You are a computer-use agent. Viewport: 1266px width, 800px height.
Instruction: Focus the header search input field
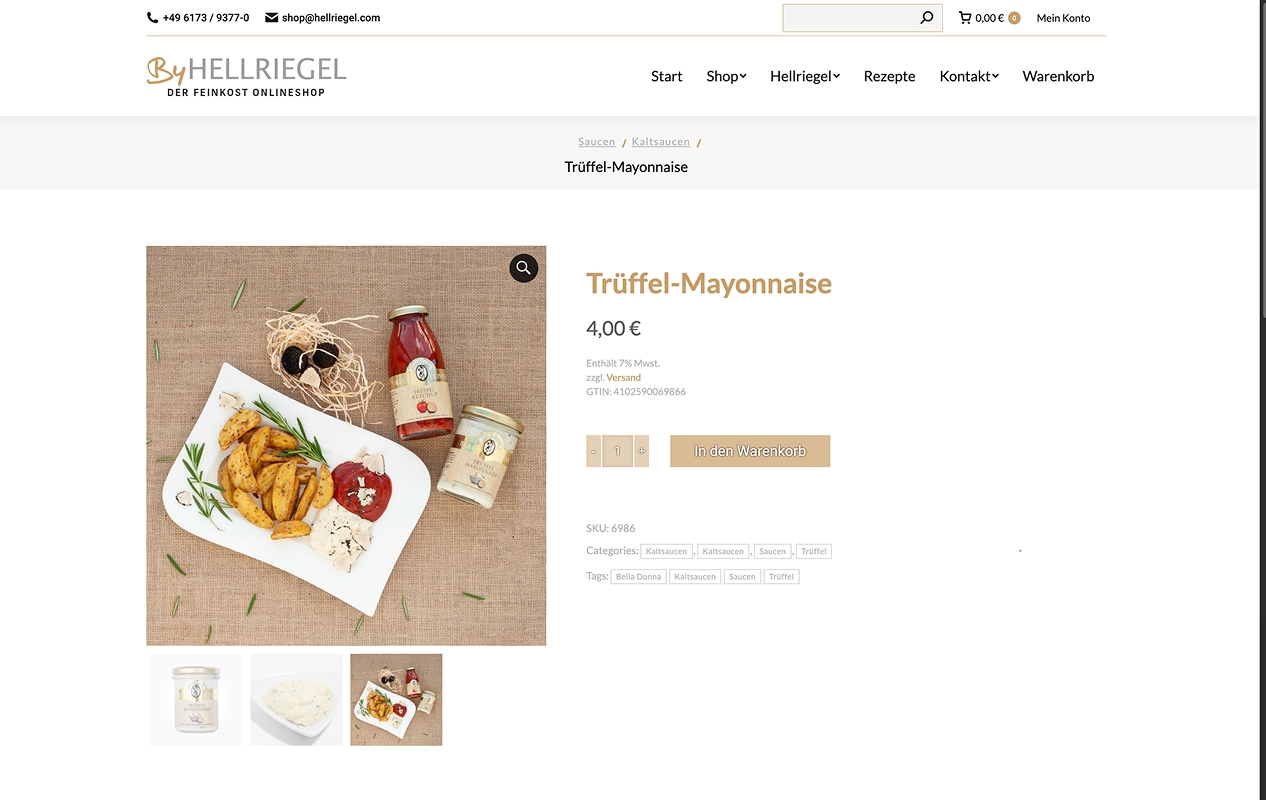[850, 18]
